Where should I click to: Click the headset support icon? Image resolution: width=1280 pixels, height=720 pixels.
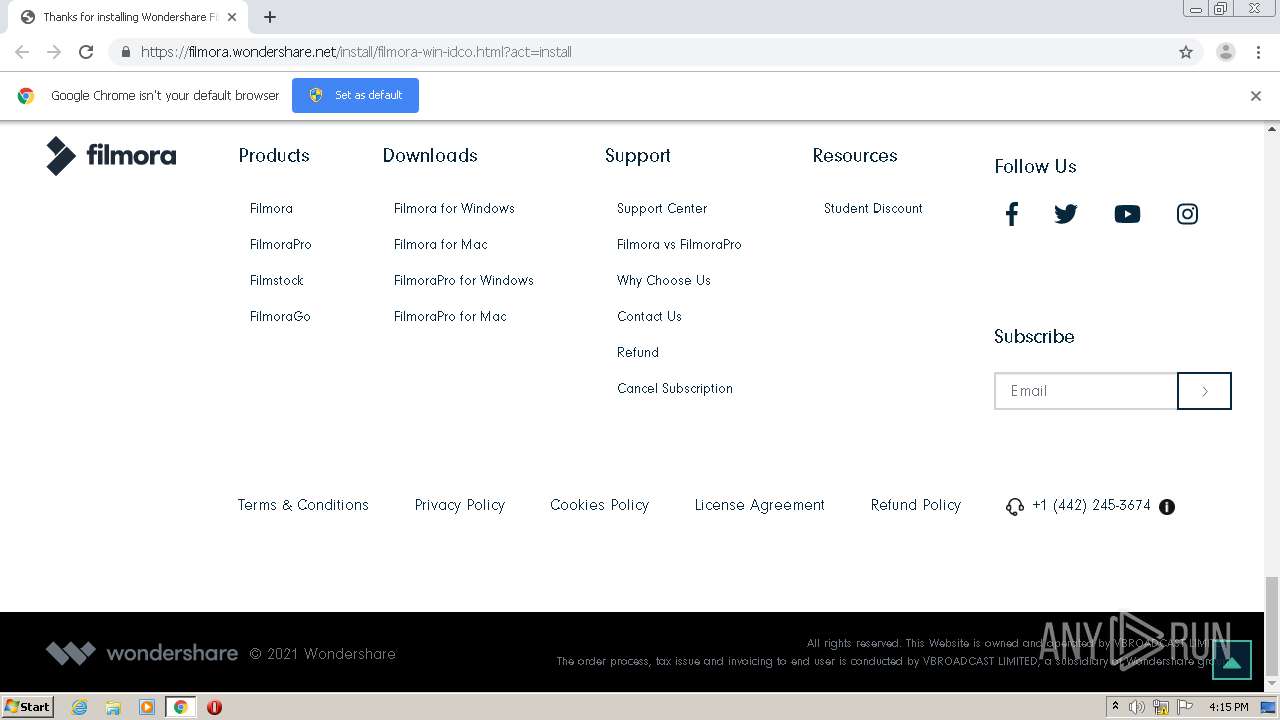(1015, 507)
